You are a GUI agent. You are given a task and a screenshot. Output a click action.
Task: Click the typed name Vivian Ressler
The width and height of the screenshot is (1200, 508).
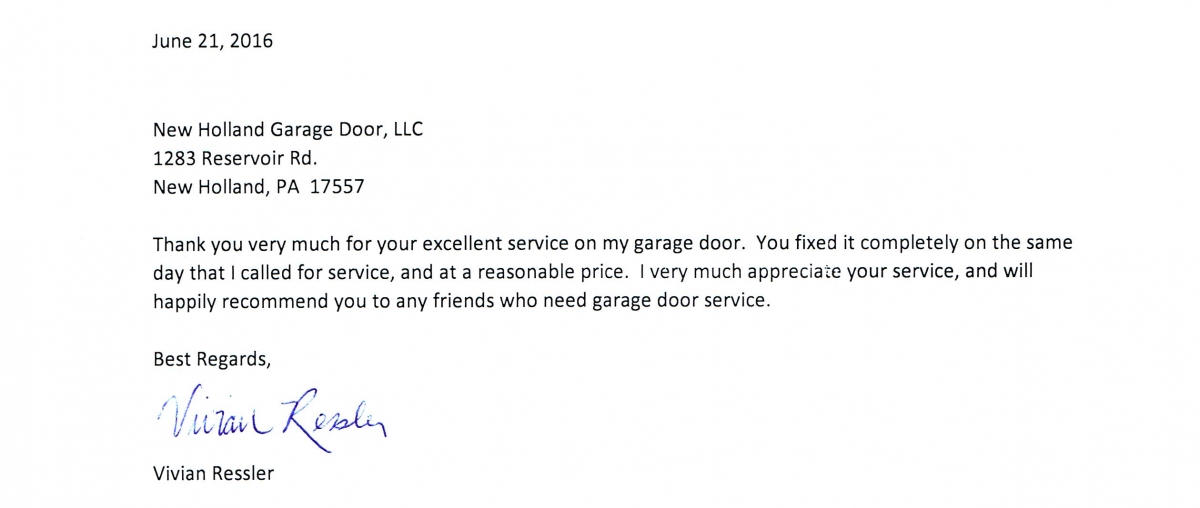click(213, 473)
